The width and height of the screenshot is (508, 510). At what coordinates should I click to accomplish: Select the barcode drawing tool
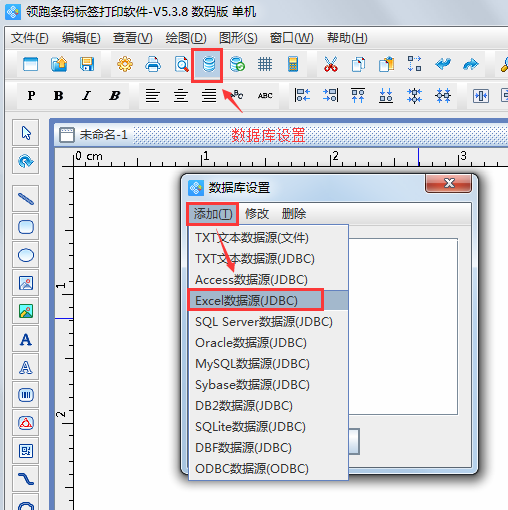pos(26,395)
